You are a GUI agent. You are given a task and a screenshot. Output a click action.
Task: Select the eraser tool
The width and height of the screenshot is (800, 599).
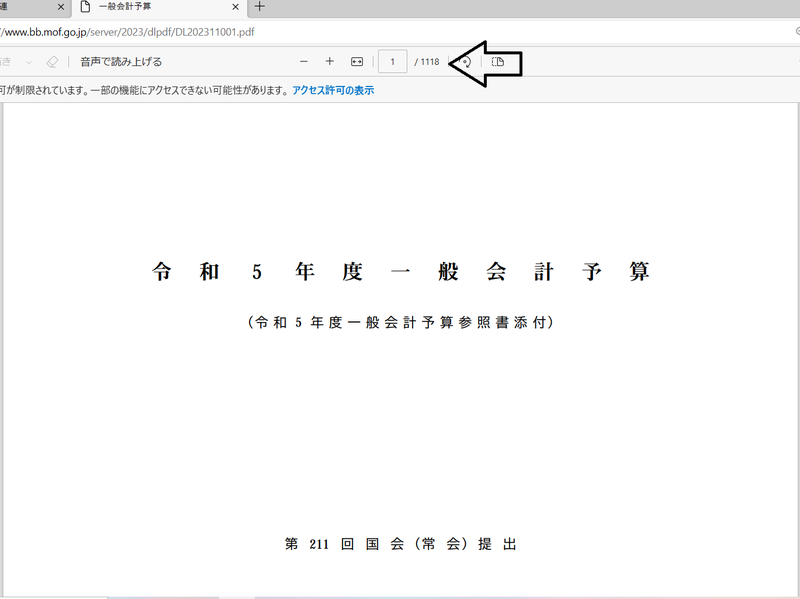(x=52, y=62)
